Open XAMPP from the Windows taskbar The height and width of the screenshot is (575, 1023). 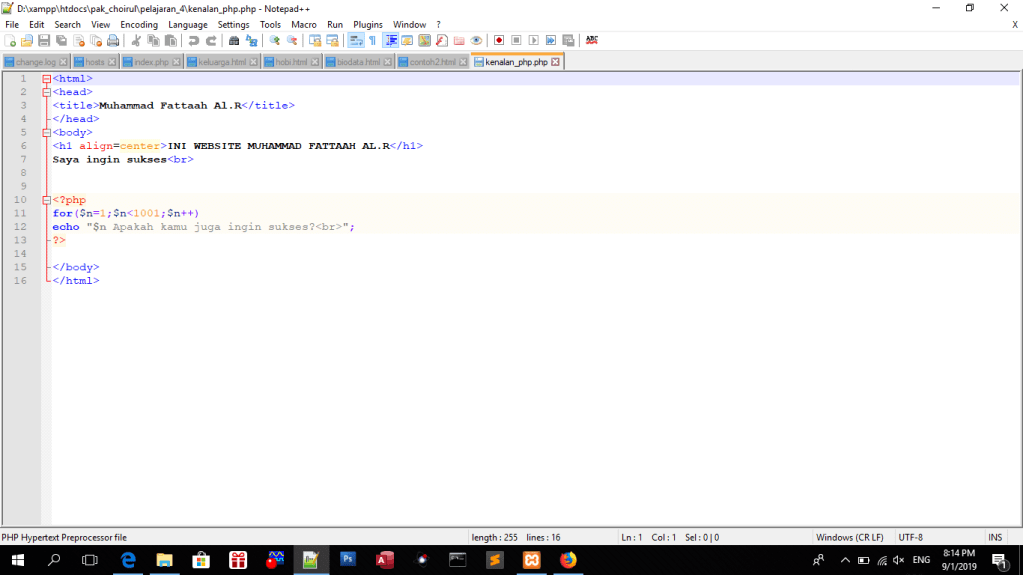tap(532, 560)
